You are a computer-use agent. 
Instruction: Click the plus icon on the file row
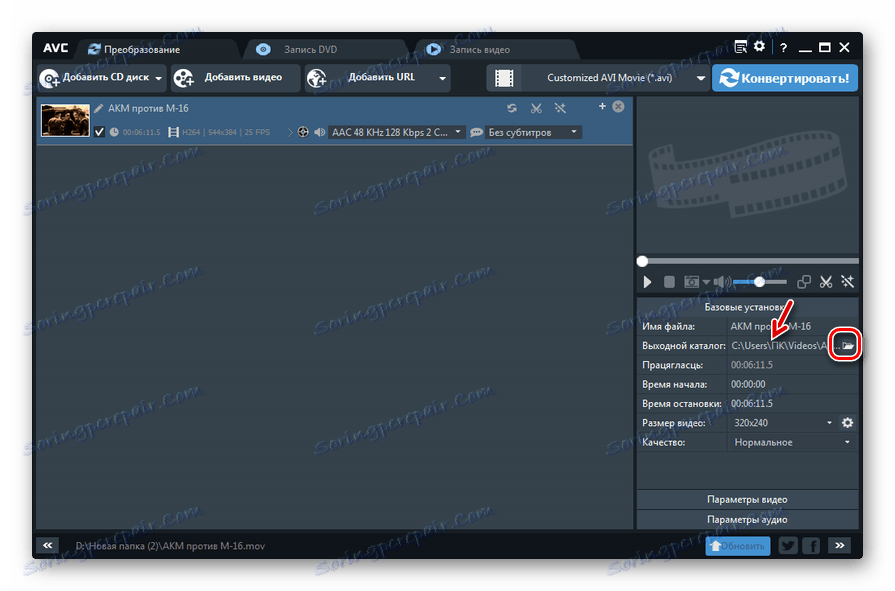602,106
